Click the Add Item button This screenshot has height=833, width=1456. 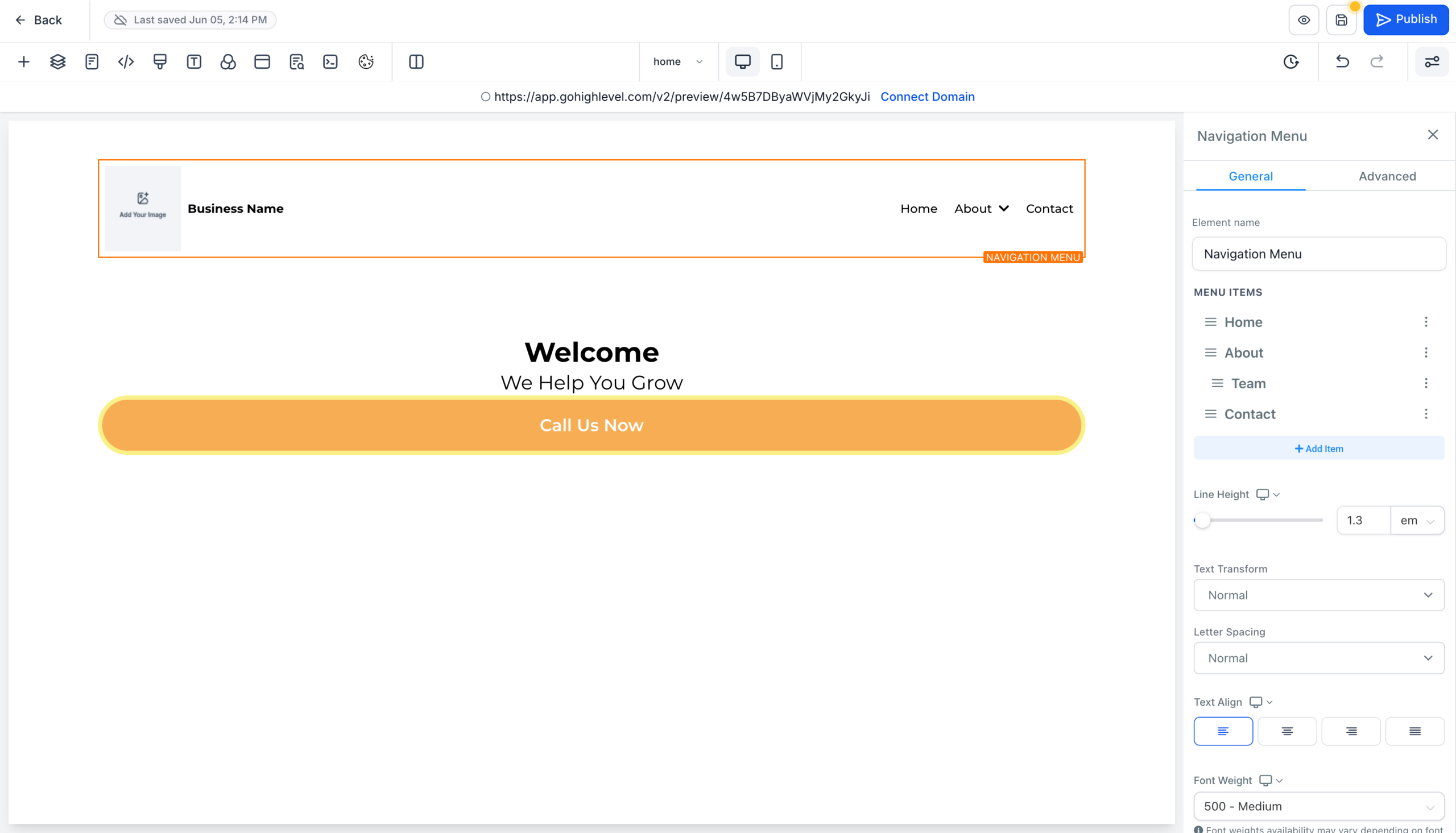[x=1318, y=448]
